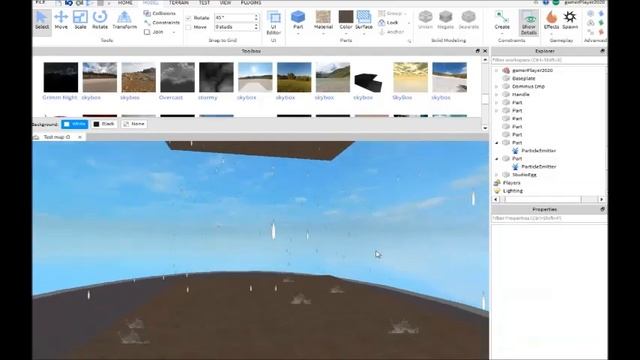This screenshot has height=360, width=640.
Task: Select the black box skybox thumbnail
Action: [x=368, y=81]
